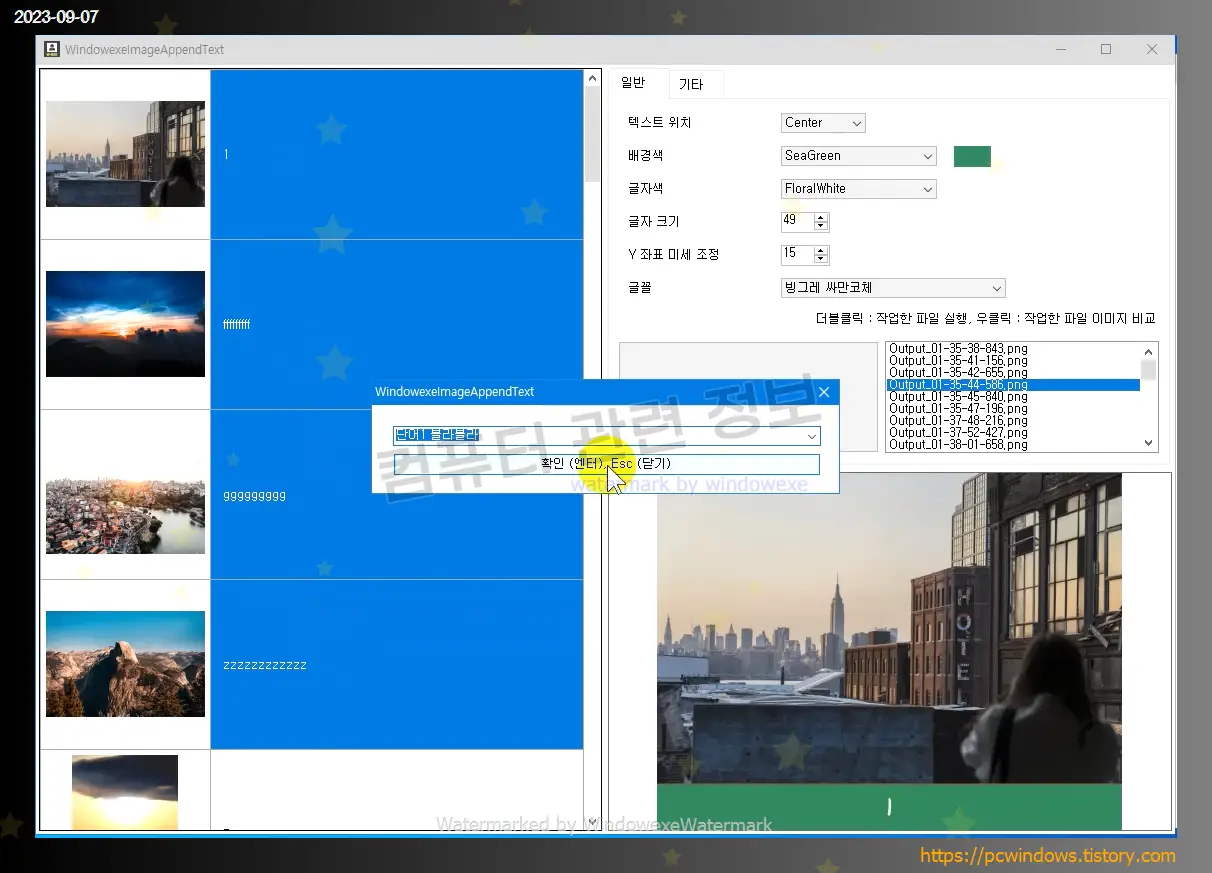Viewport: 1212px width, 873px height.
Task: Click the text cell containing 1
Action: pos(397,154)
